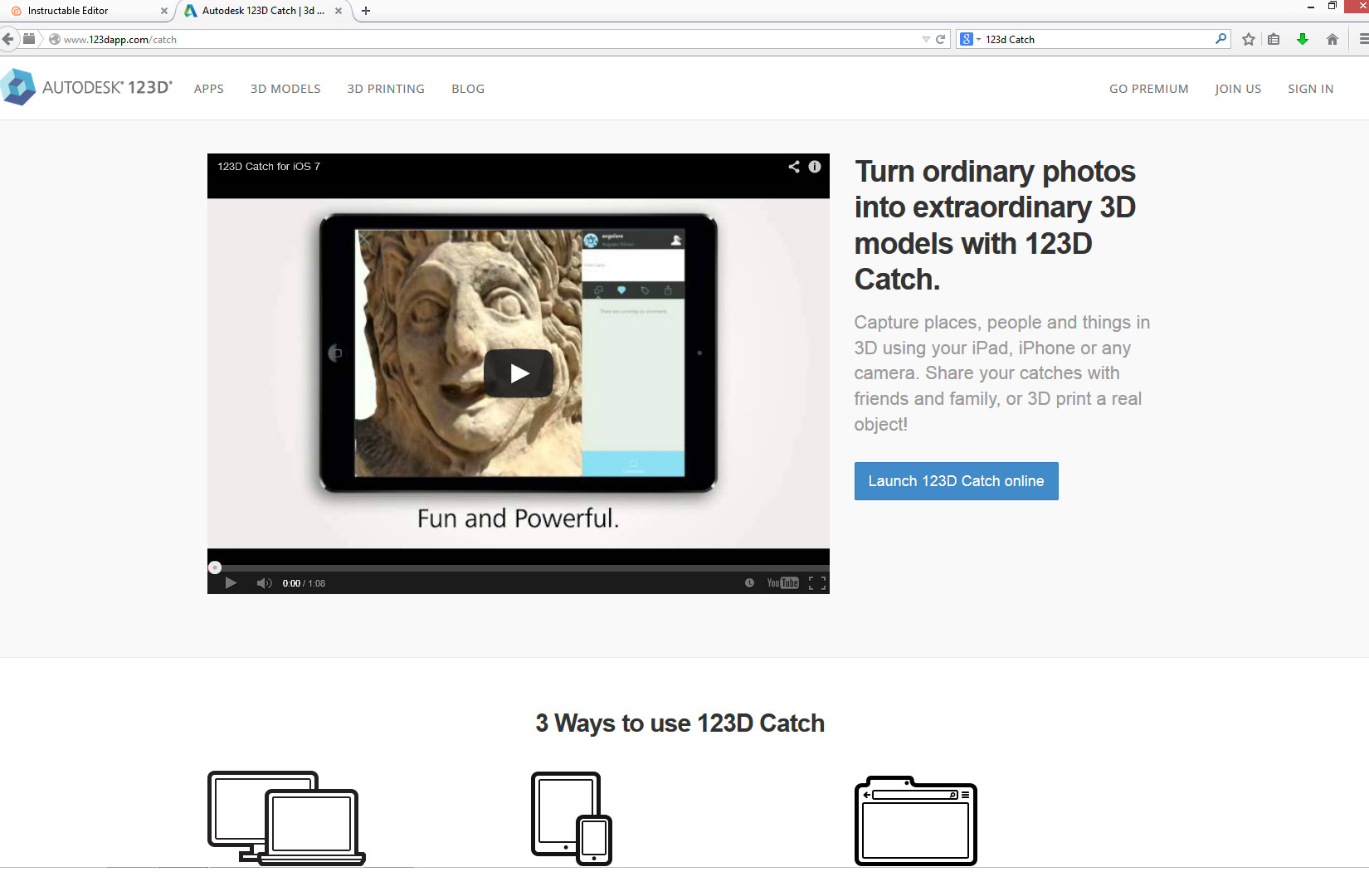The image size is (1369, 896).
Task: Click the share icon on the video player
Action: [x=793, y=166]
